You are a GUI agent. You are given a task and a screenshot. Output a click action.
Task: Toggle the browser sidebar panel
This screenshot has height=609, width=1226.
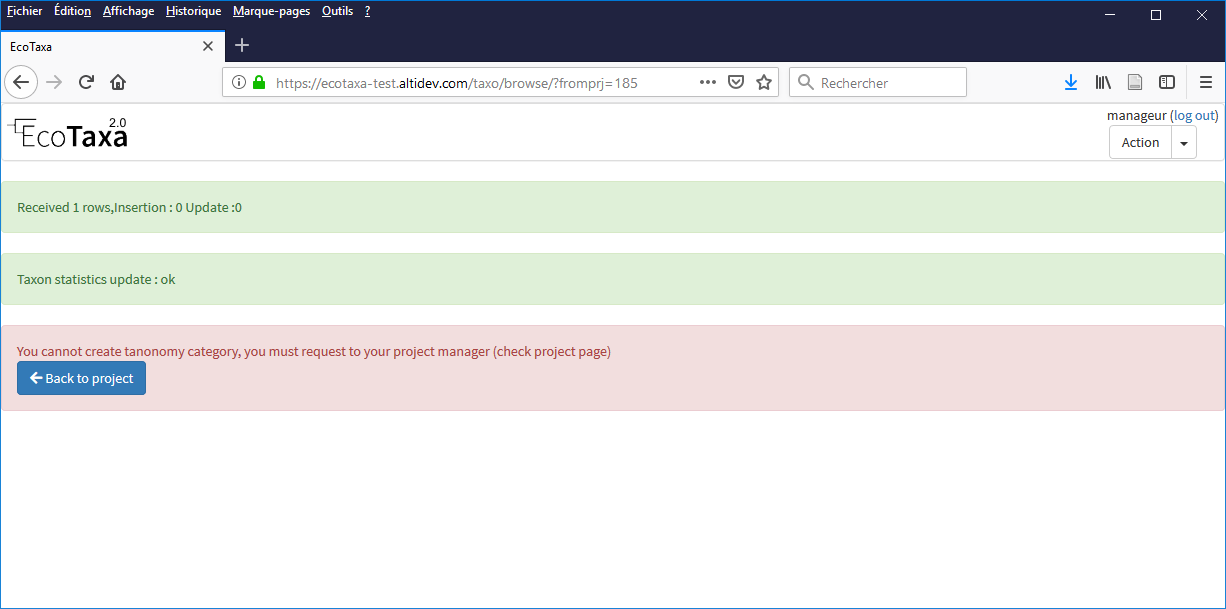pyautogui.click(x=1167, y=82)
